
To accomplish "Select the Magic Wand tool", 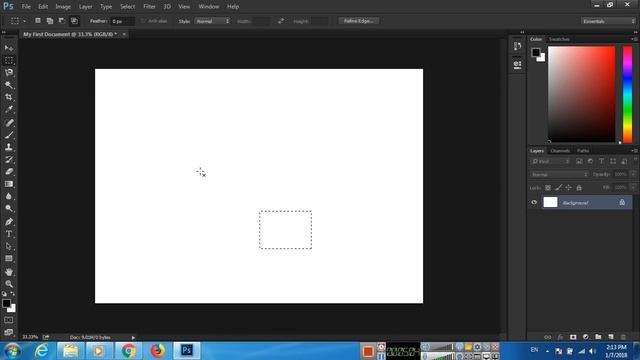I will pyautogui.click(x=9, y=85).
